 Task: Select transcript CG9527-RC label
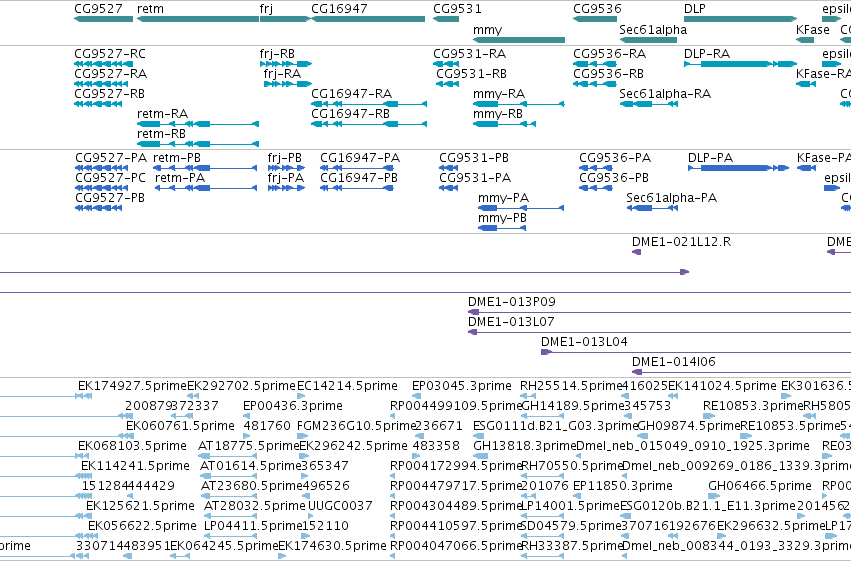(x=110, y=54)
